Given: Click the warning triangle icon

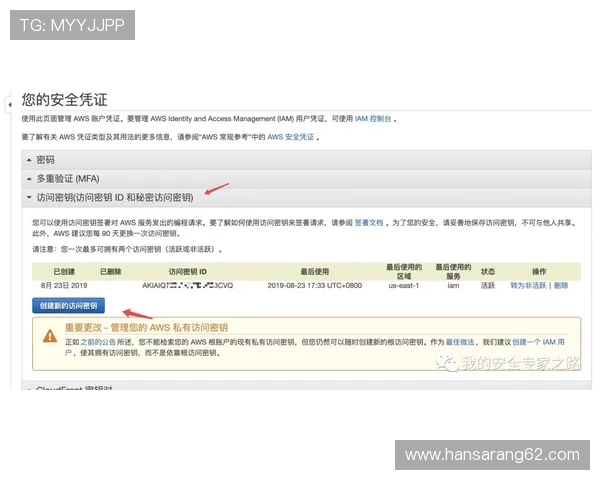Looking at the screenshot, I should pos(50,336).
